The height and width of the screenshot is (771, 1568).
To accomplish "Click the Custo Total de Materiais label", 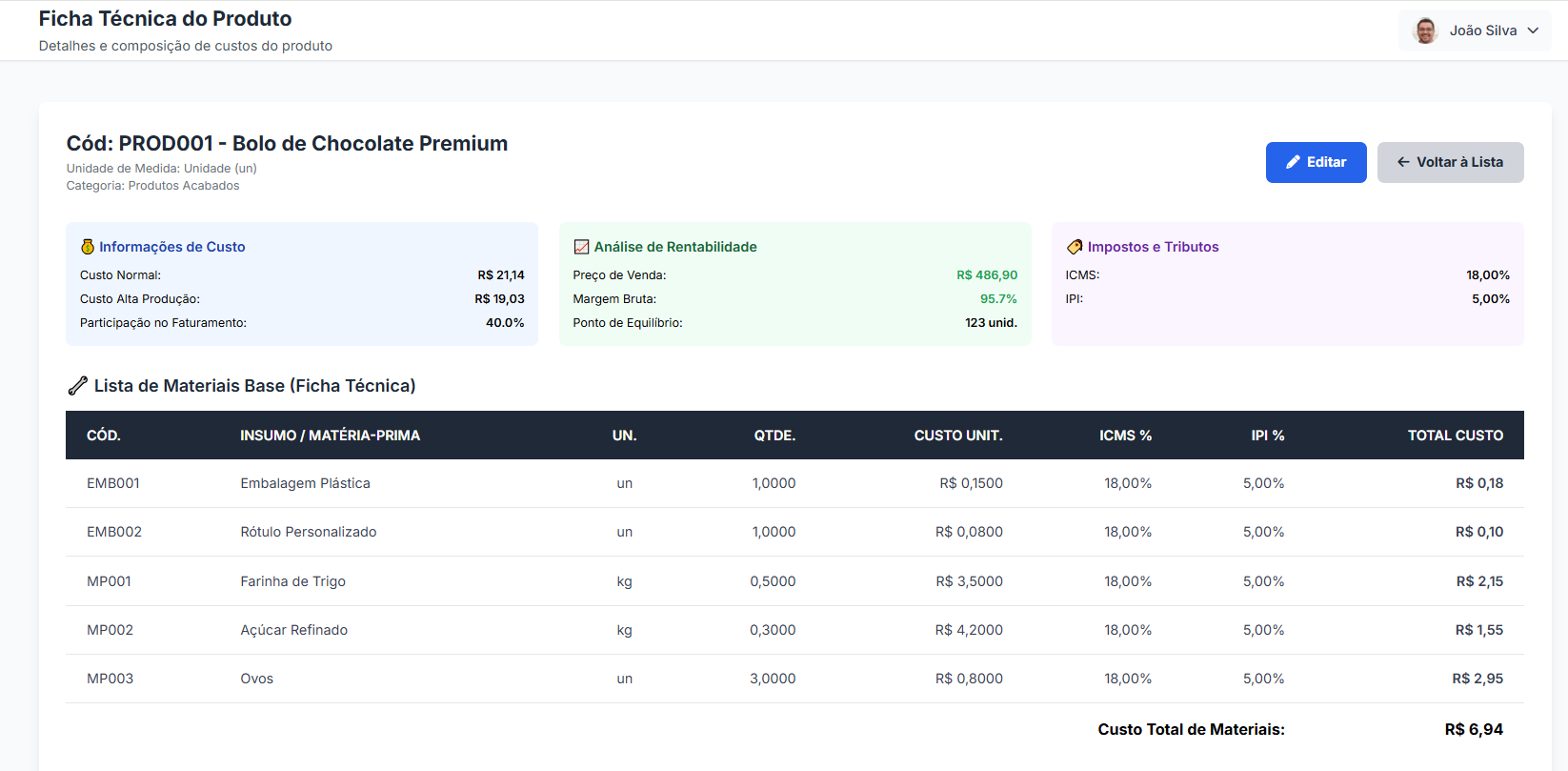I will click(1191, 729).
